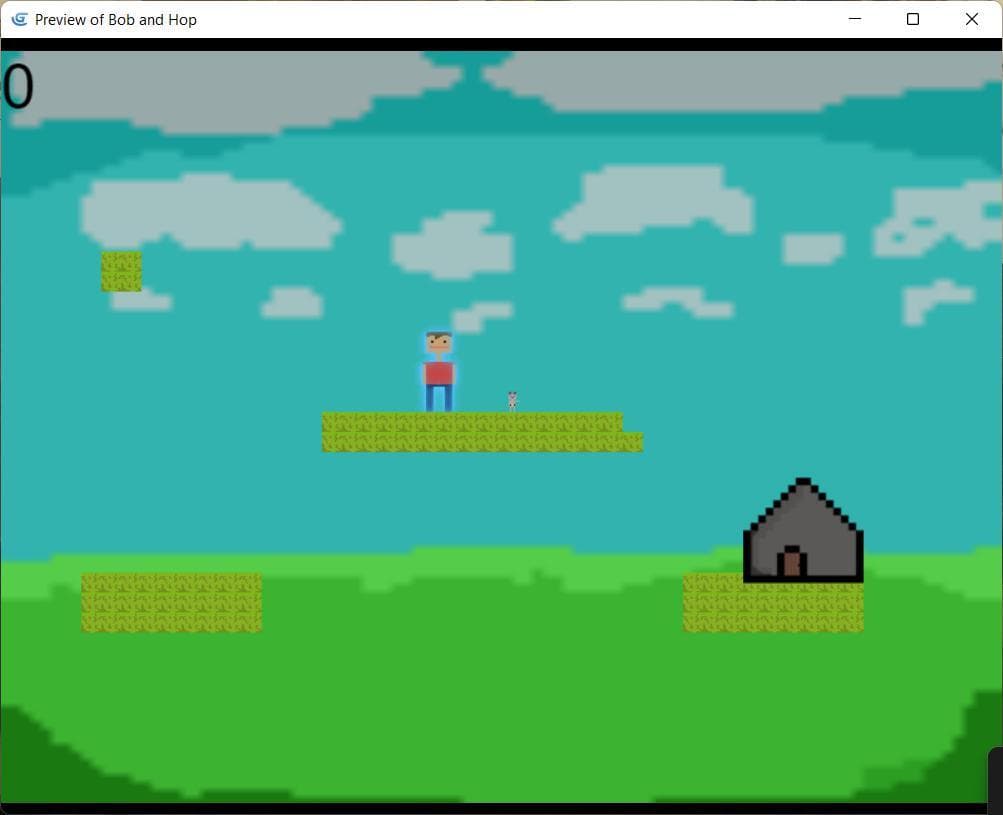Click the gray house with brown door
1003x815 pixels.
803,530
